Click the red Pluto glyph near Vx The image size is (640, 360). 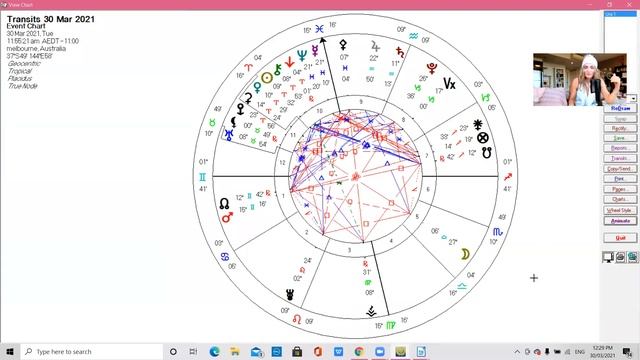click(432, 68)
